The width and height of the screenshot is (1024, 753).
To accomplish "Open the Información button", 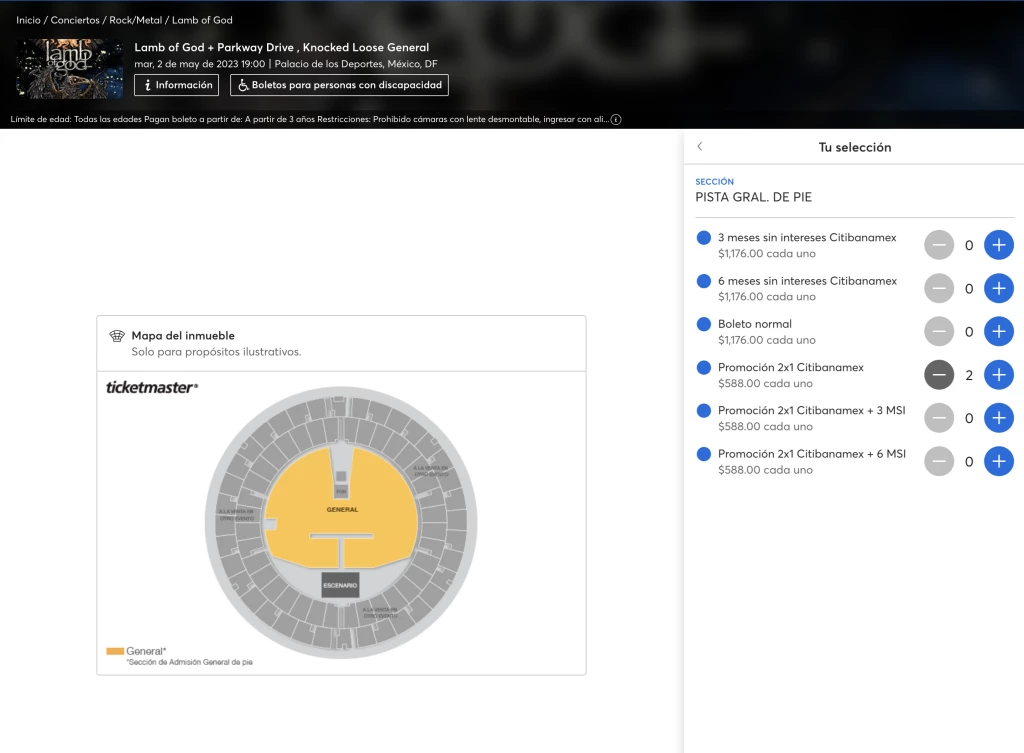I will pos(176,85).
